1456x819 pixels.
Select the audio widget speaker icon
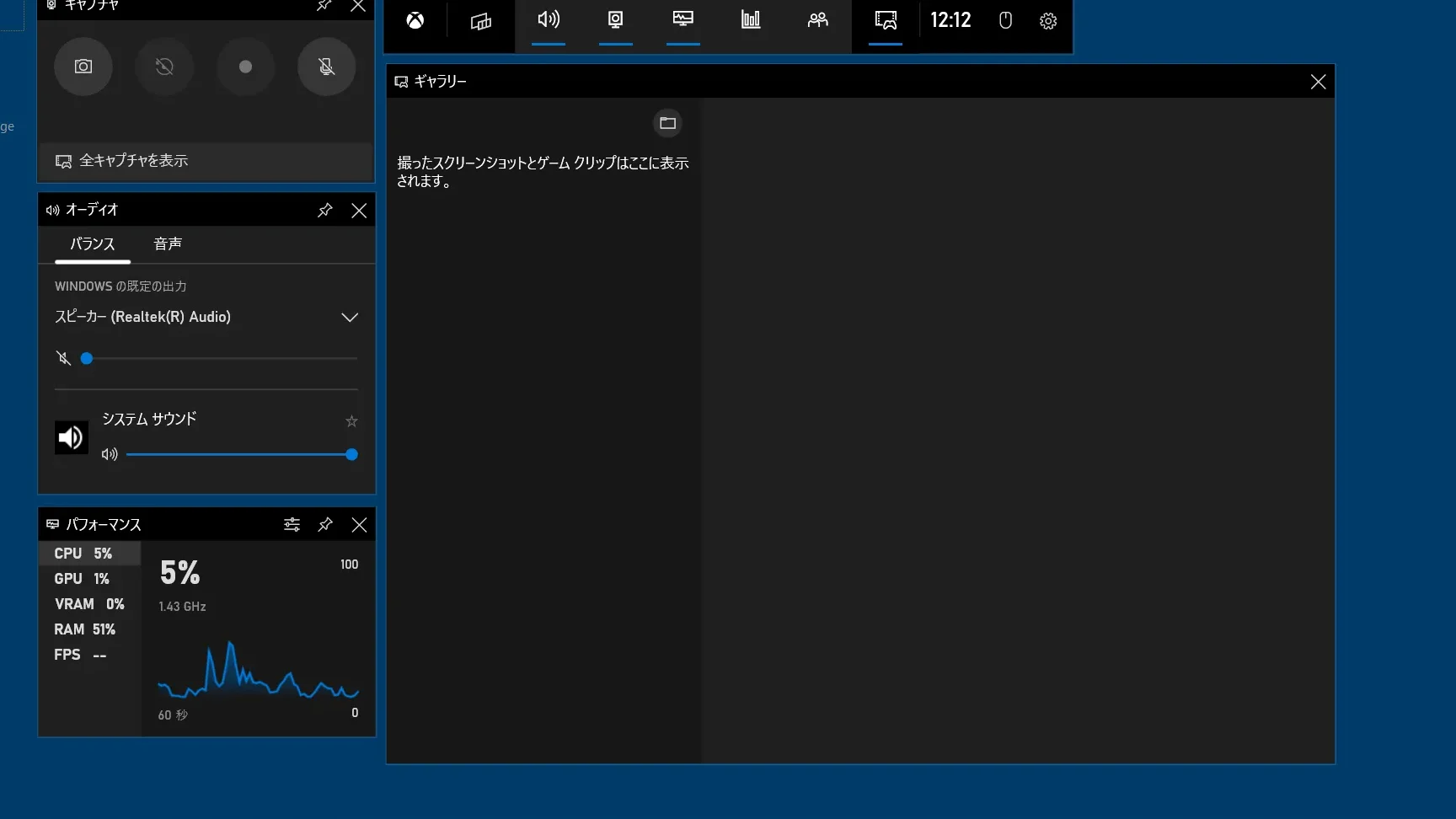pos(548,21)
